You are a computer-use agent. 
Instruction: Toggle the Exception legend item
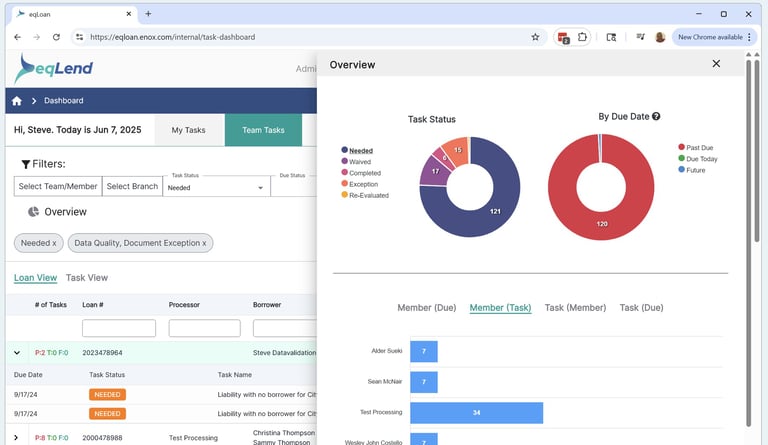click(x=360, y=184)
